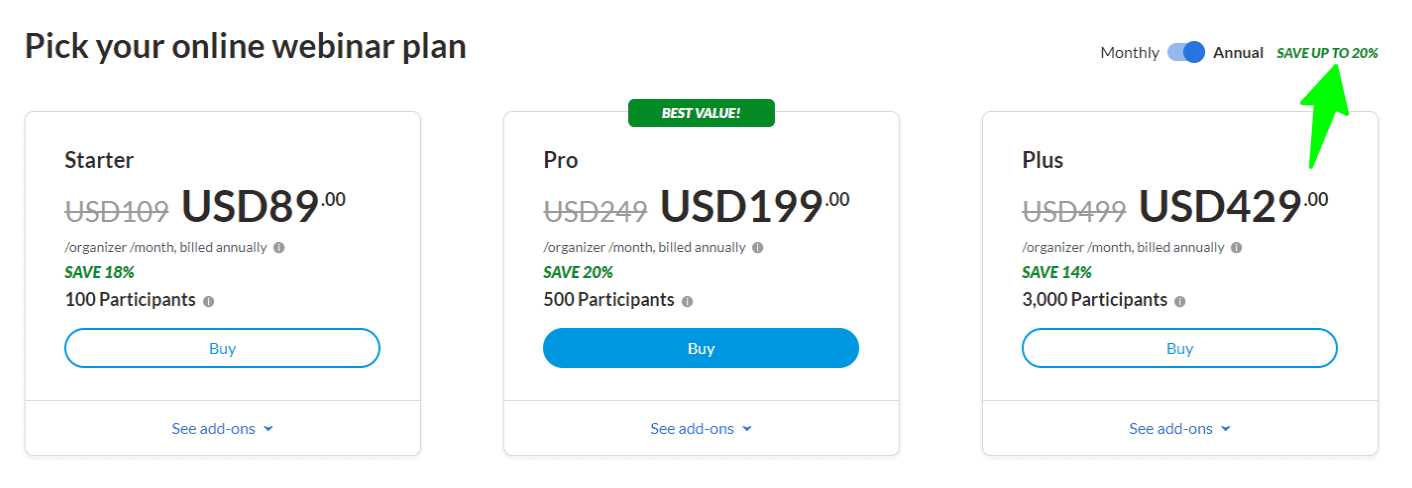
Task: Buy the Pro plan
Action: 701,348
